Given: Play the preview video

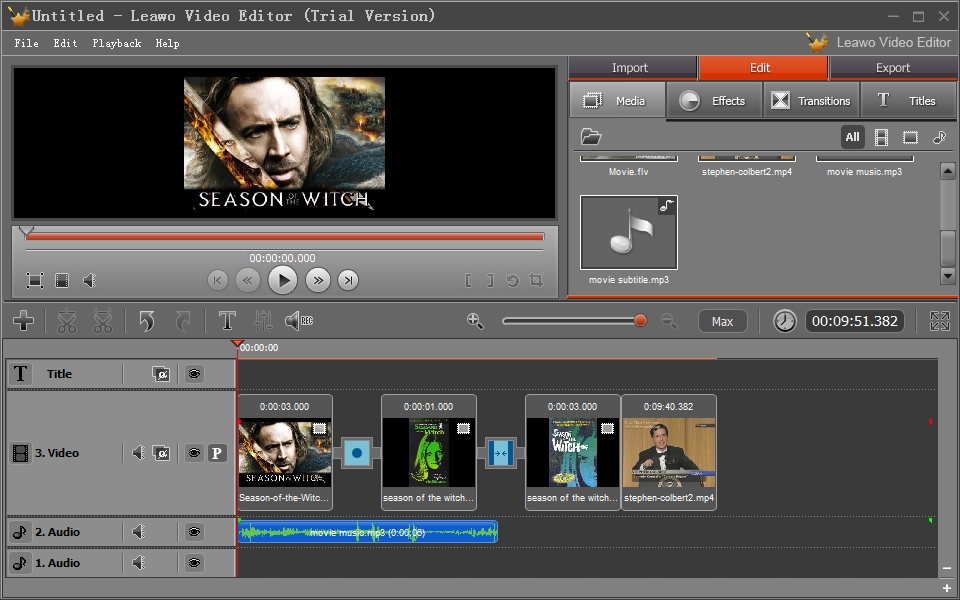Looking at the screenshot, I should click(x=283, y=280).
